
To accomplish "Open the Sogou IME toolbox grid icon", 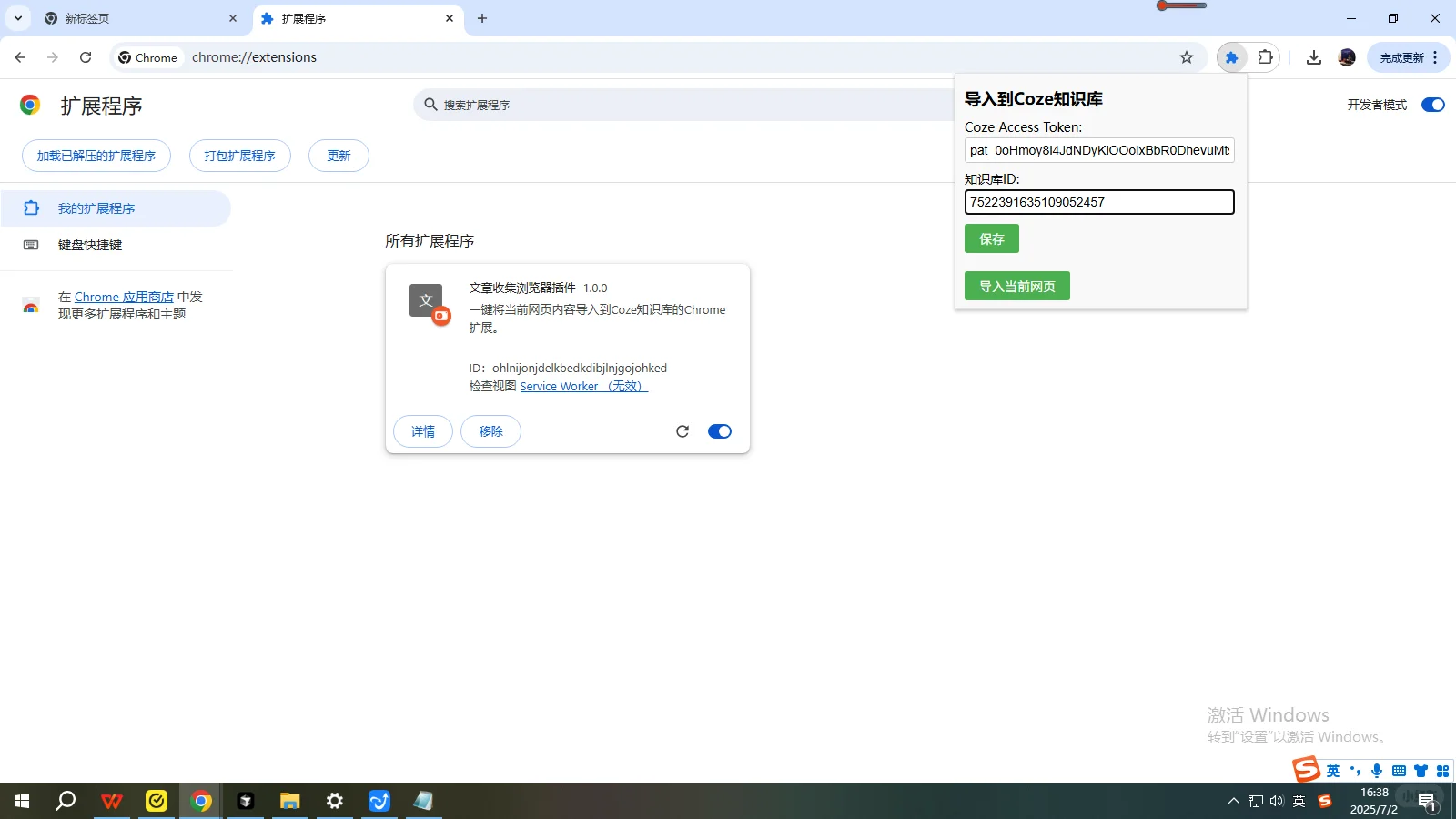I will point(1442,771).
